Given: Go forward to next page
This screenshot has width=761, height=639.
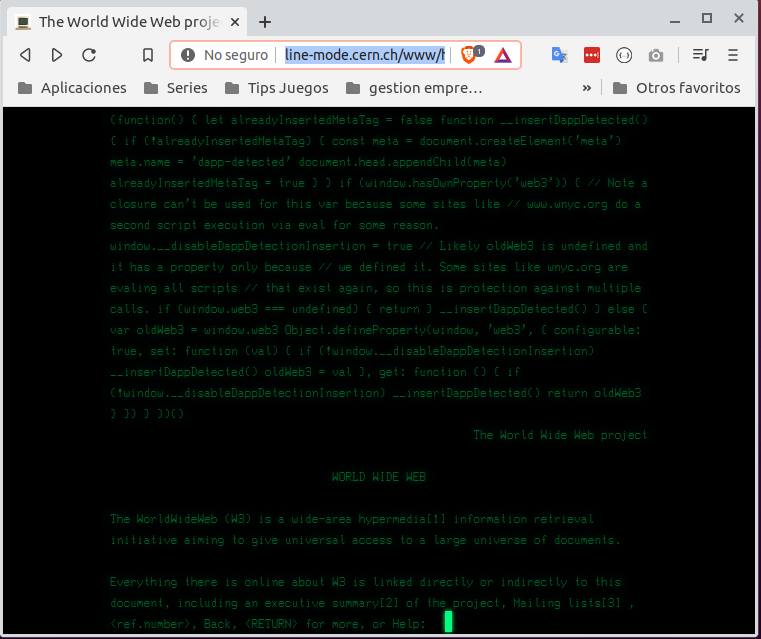Looking at the screenshot, I should point(57,55).
